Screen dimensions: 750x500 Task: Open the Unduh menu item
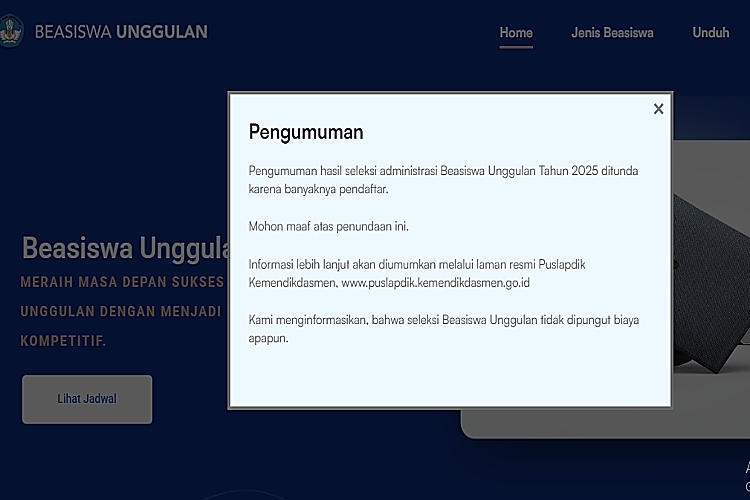[711, 33]
